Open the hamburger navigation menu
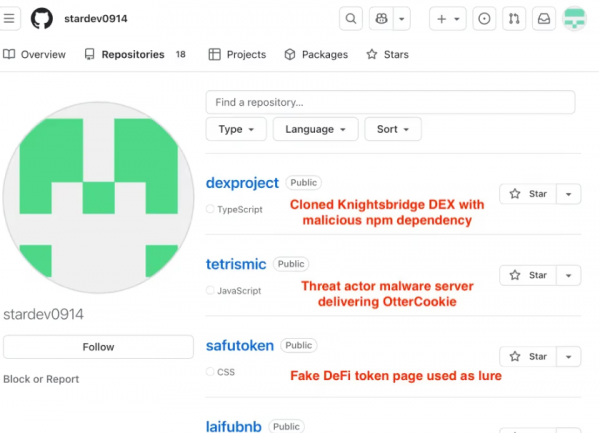 tap(11, 19)
